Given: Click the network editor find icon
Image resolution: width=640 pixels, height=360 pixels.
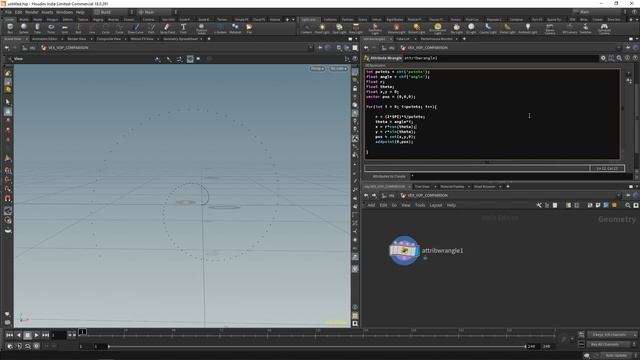Looking at the screenshot, I should pyautogui.click(x=628, y=205).
